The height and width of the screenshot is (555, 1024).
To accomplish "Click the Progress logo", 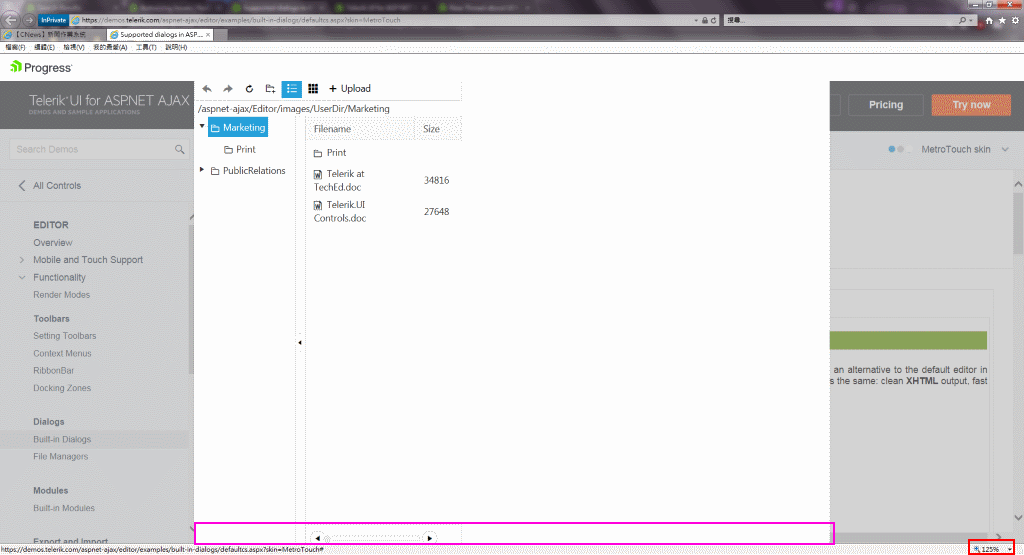I will pos(41,67).
